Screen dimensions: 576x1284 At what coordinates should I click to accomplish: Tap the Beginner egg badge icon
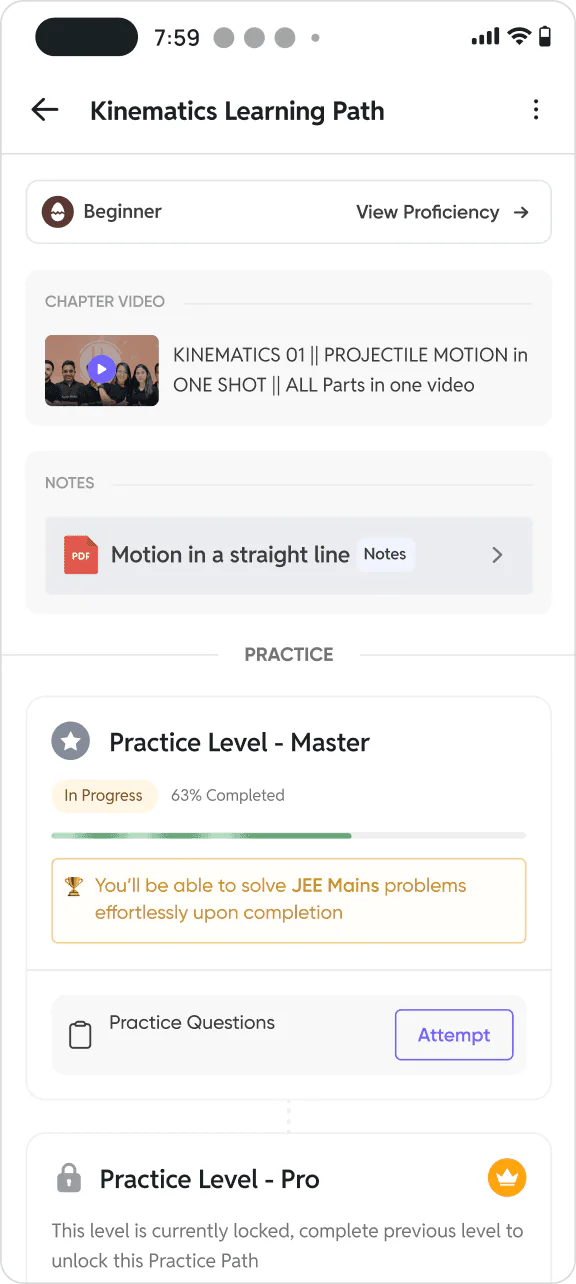click(58, 212)
